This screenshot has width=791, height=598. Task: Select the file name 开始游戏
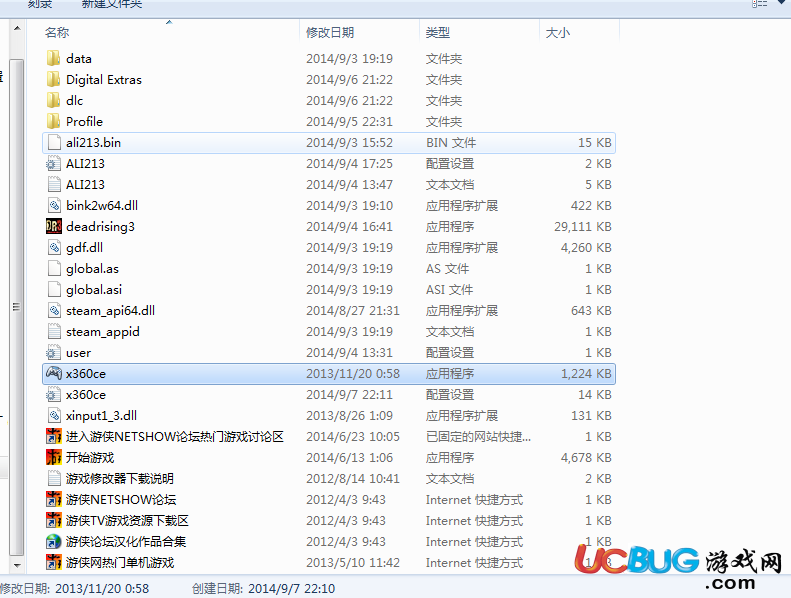click(90, 458)
